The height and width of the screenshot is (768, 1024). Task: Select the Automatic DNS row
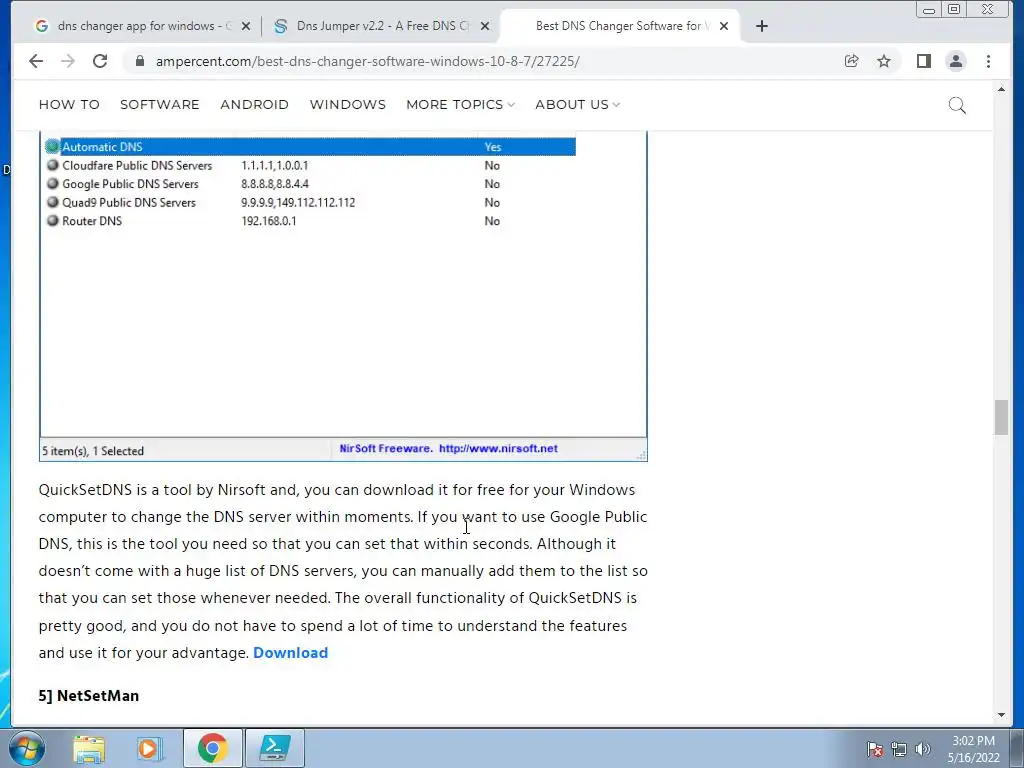point(310,147)
